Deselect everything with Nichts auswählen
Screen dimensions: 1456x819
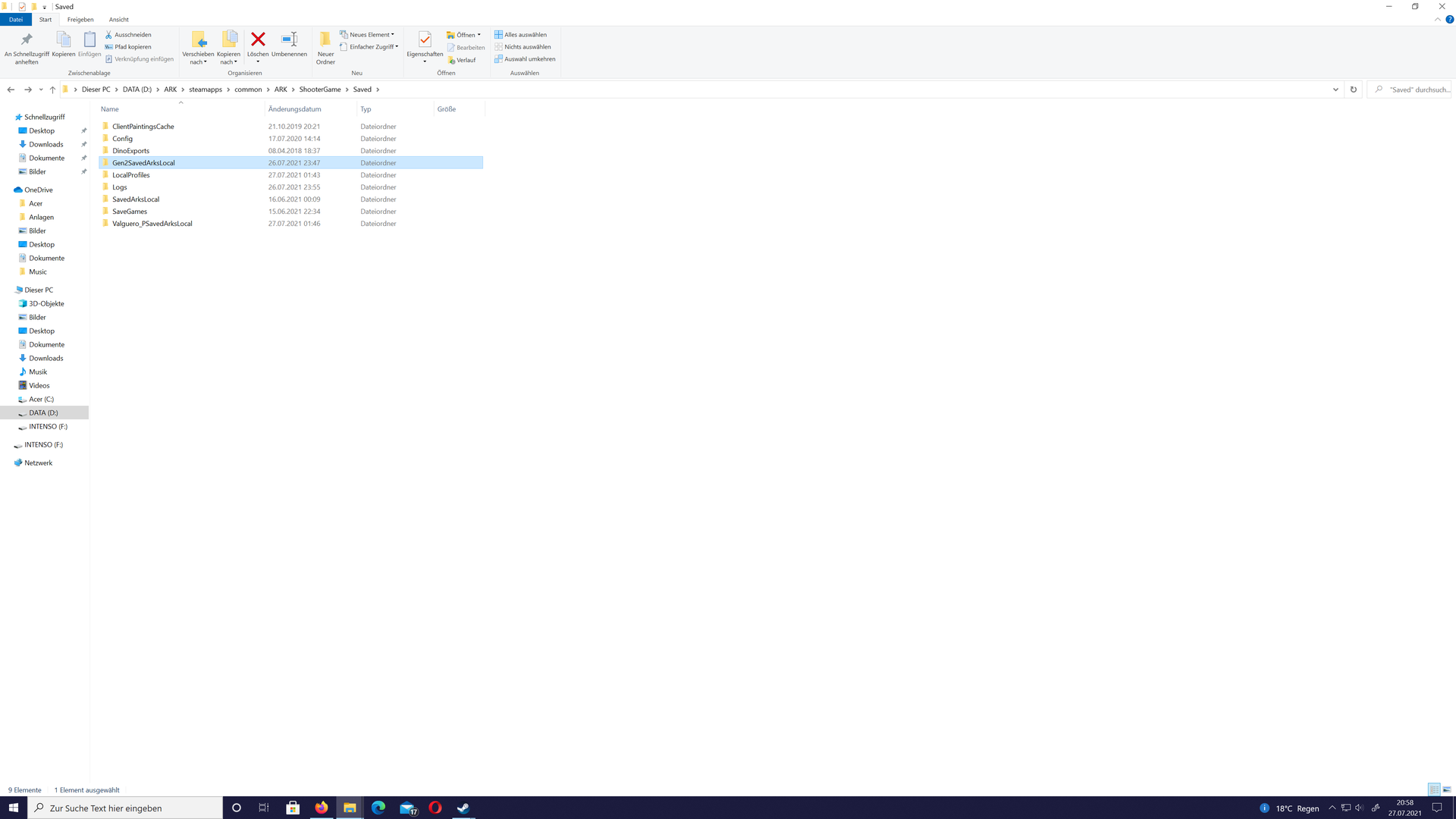[x=523, y=47]
